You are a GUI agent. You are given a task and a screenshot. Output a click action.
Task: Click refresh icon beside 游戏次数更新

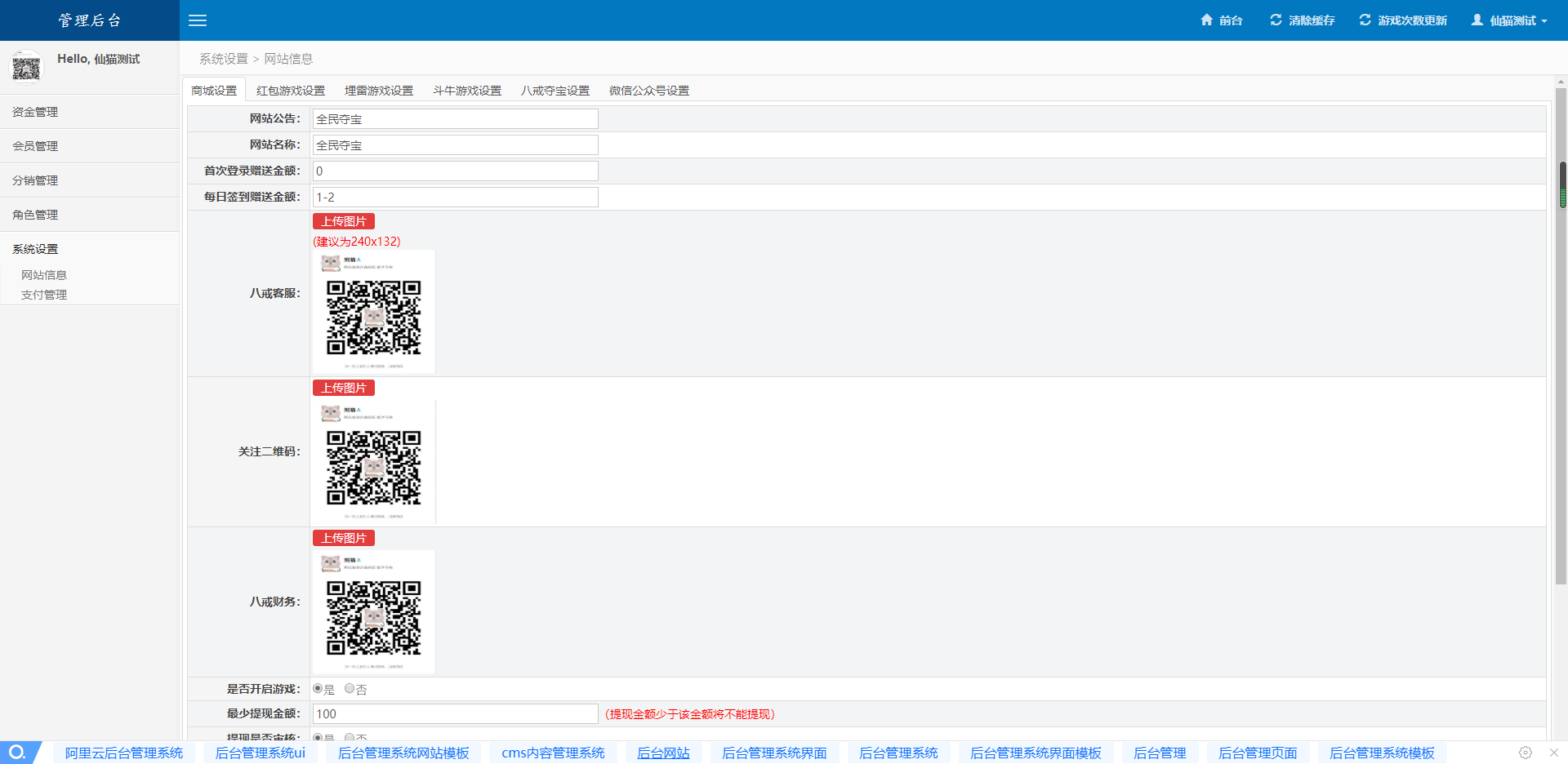[x=1365, y=20]
